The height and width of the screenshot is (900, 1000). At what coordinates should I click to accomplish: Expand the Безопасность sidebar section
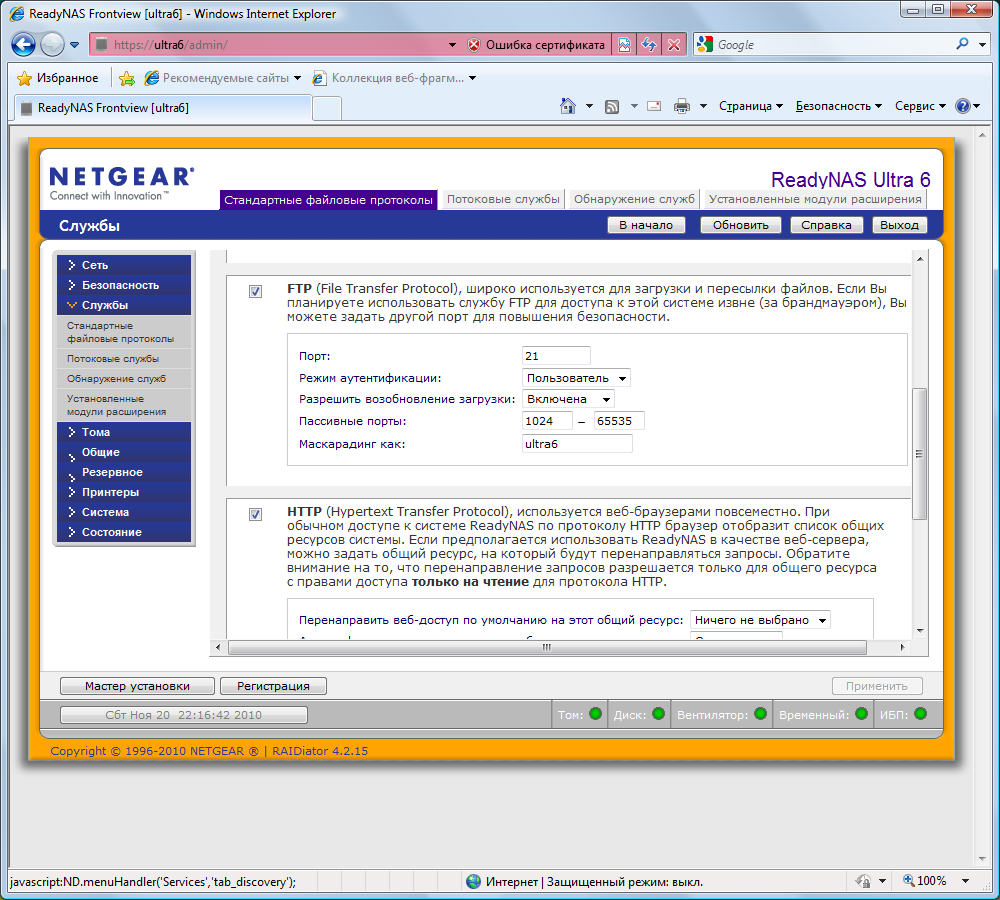124,285
